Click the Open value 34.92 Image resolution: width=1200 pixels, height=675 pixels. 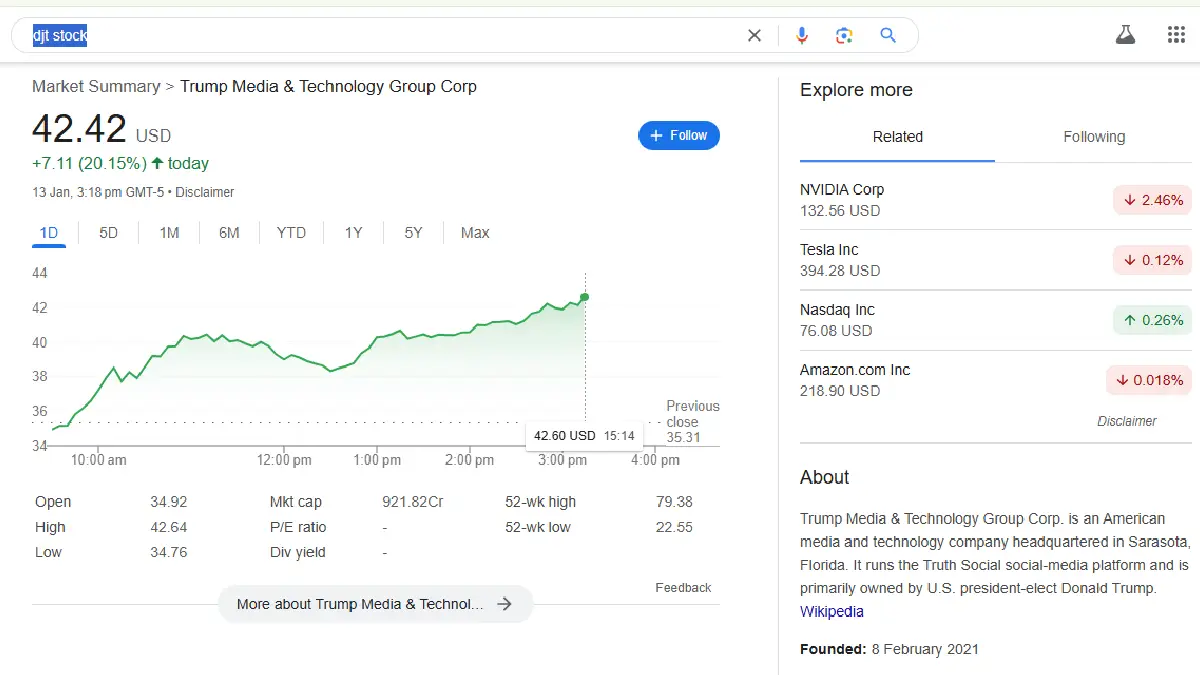pos(168,502)
